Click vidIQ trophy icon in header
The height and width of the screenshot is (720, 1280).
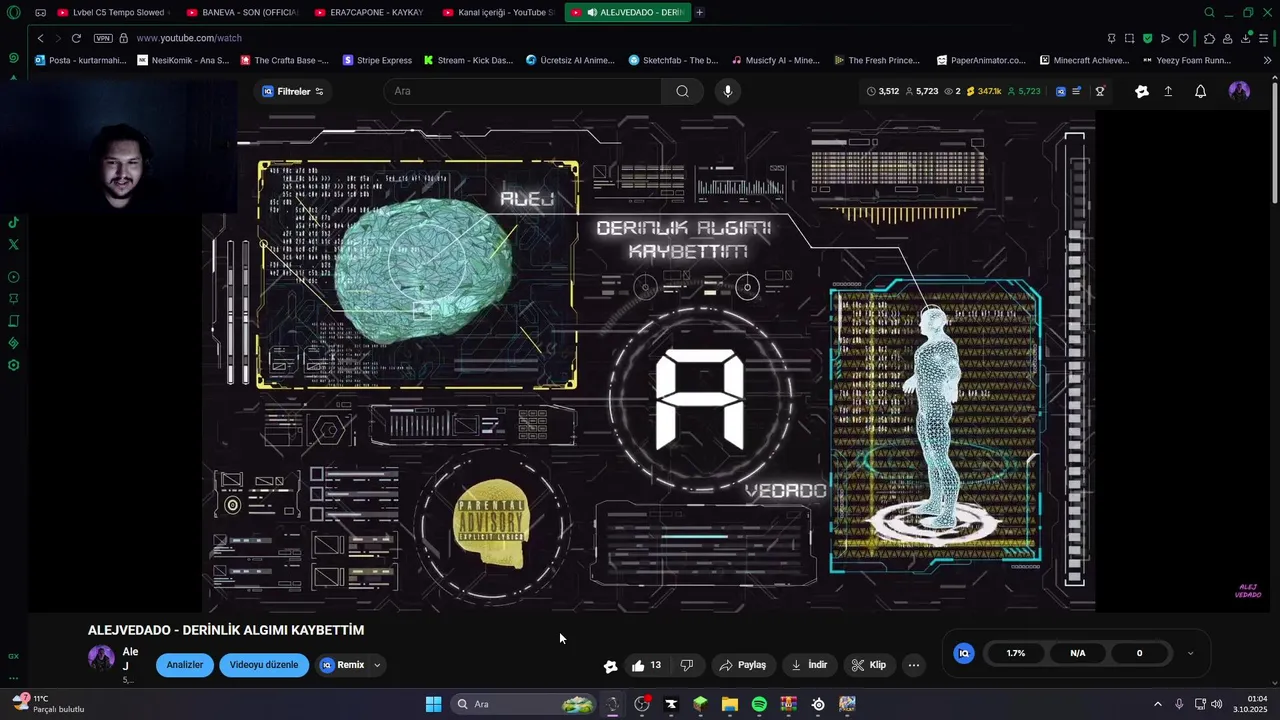click(1100, 91)
